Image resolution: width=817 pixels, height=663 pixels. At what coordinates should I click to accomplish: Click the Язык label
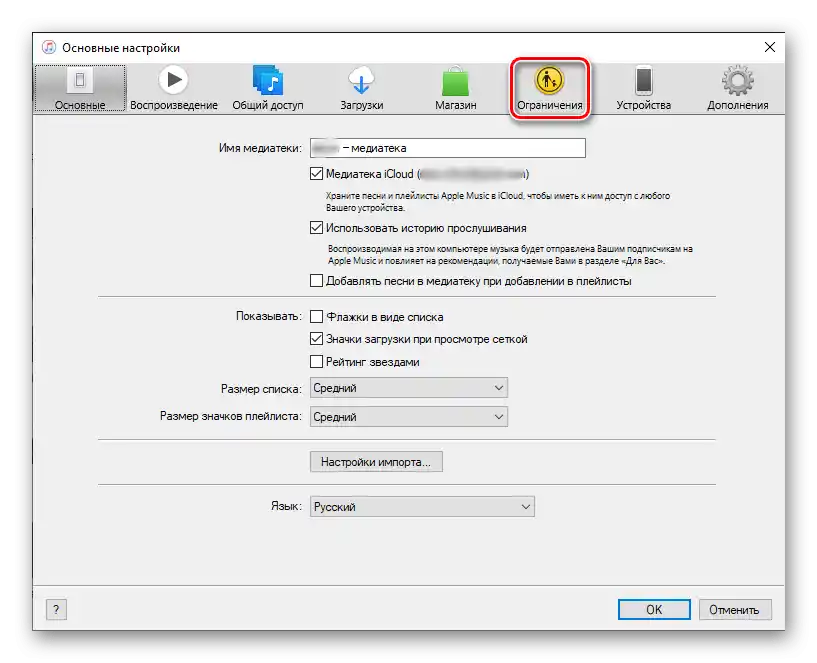[x=286, y=506]
